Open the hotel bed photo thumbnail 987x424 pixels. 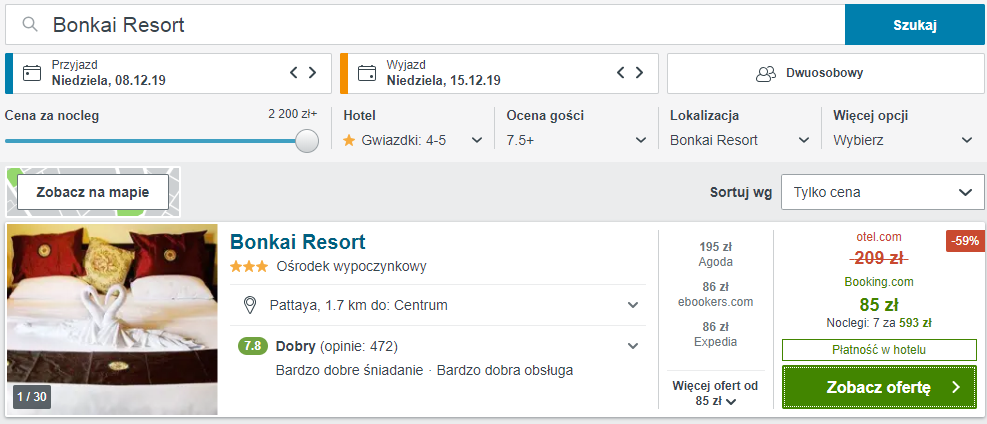(112, 320)
